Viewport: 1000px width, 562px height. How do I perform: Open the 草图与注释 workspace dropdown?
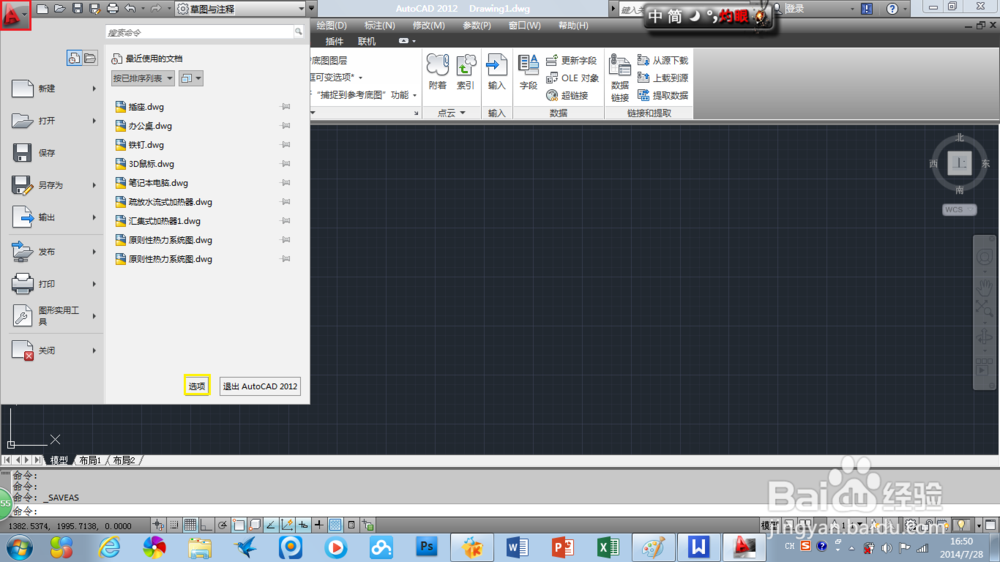point(241,8)
